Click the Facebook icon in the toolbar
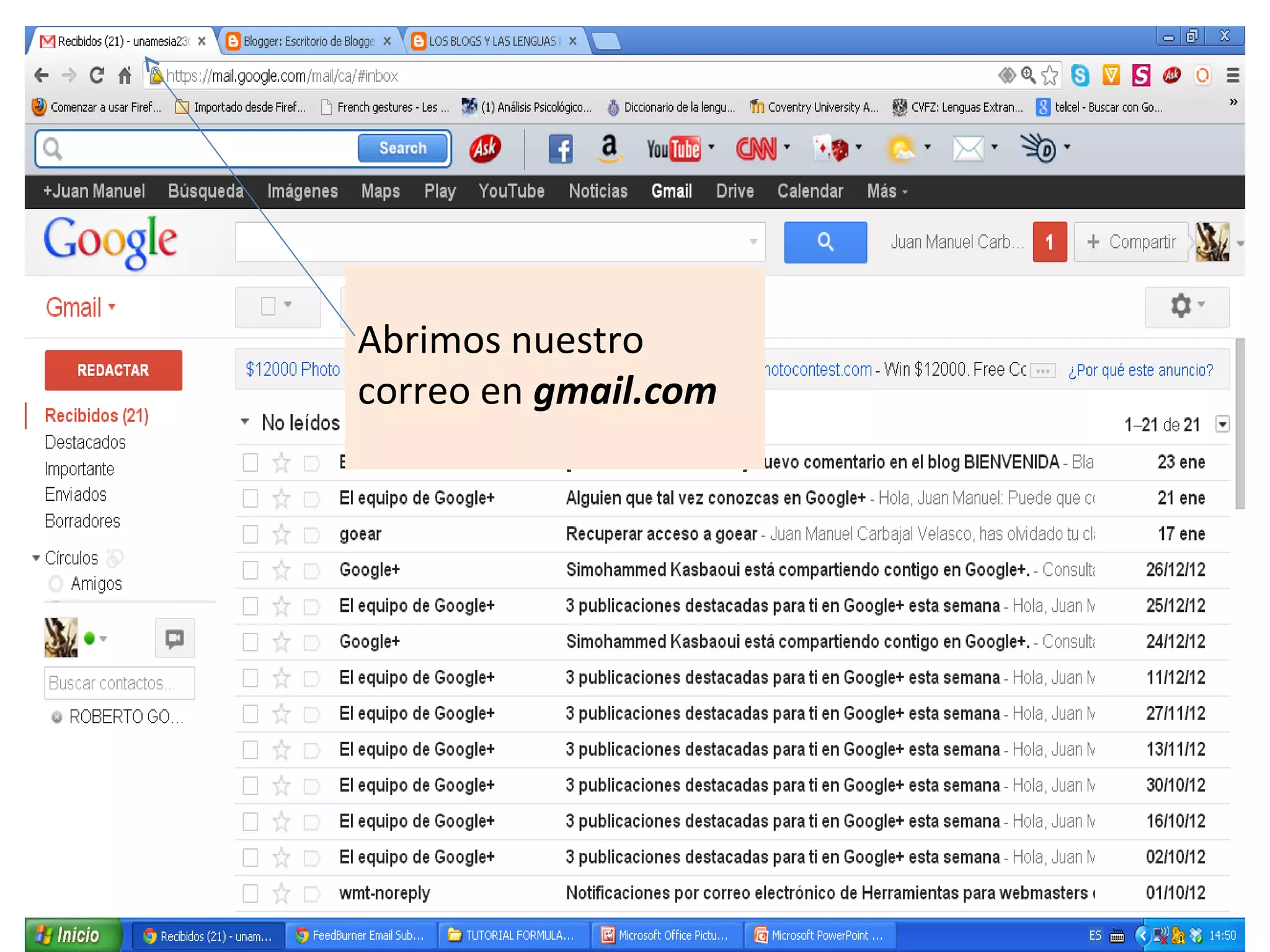Image resolution: width=1270 pixels, height=952 pixels. pyautogui.click(x=560, y=149)
